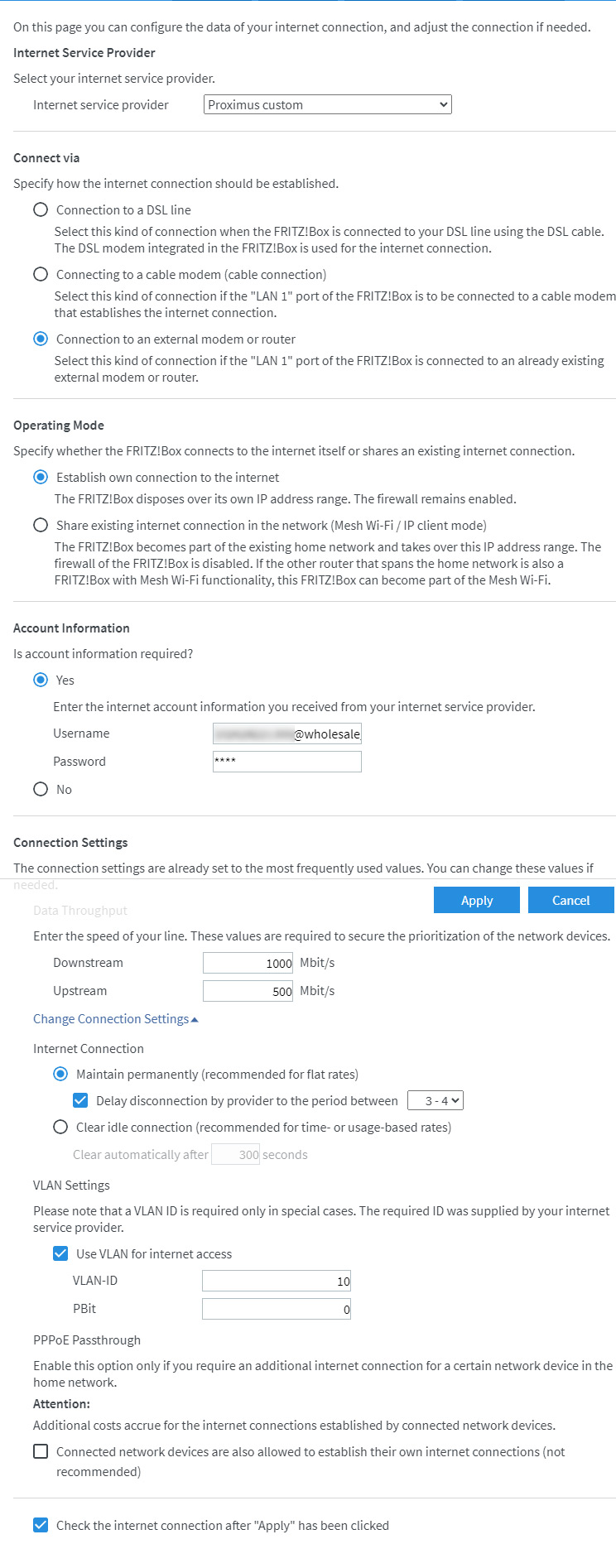
Task: Toggle Delay disconnection by provider checkbox
Action: point(80,1101)
